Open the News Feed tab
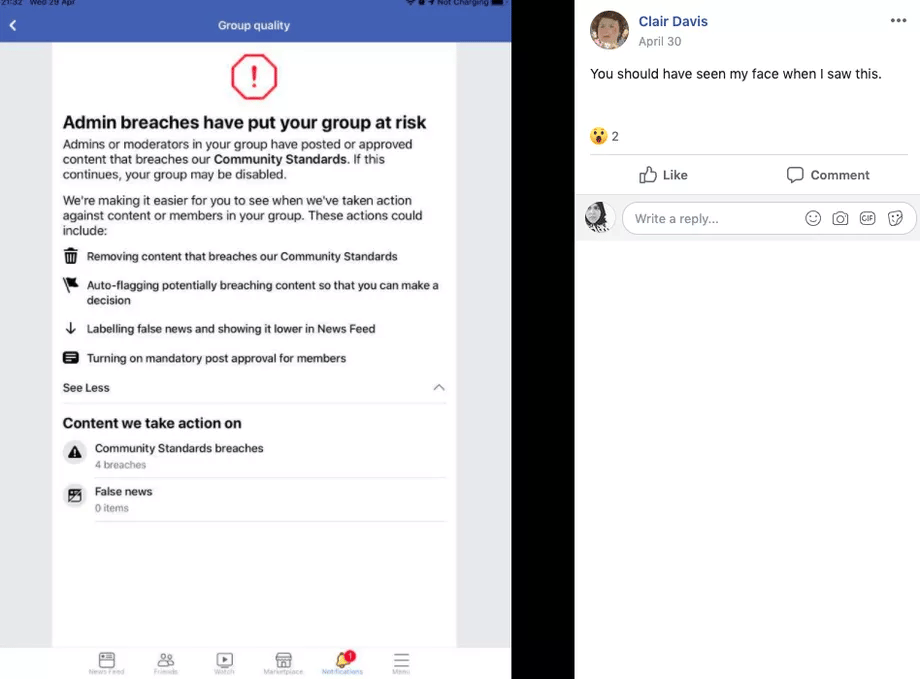 (107, 663)
